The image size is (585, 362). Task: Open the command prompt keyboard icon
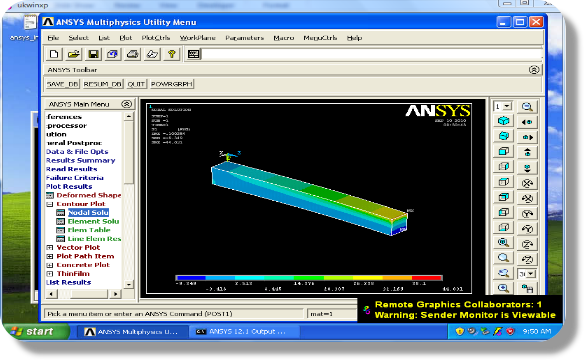pos(193,54)
